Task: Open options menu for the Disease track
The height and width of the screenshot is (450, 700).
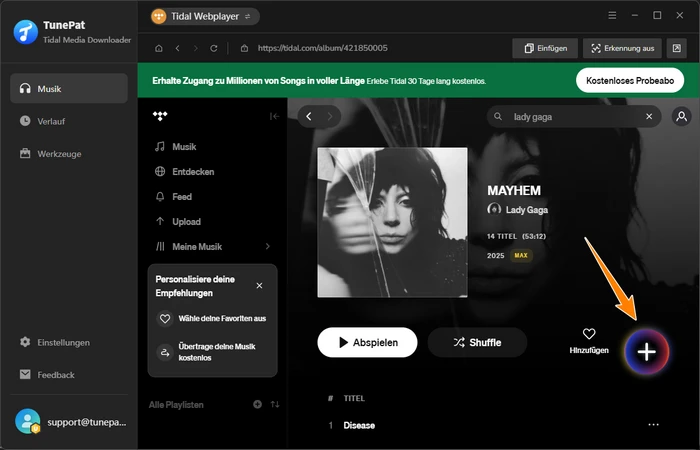Action: click(x=653, y=425)
